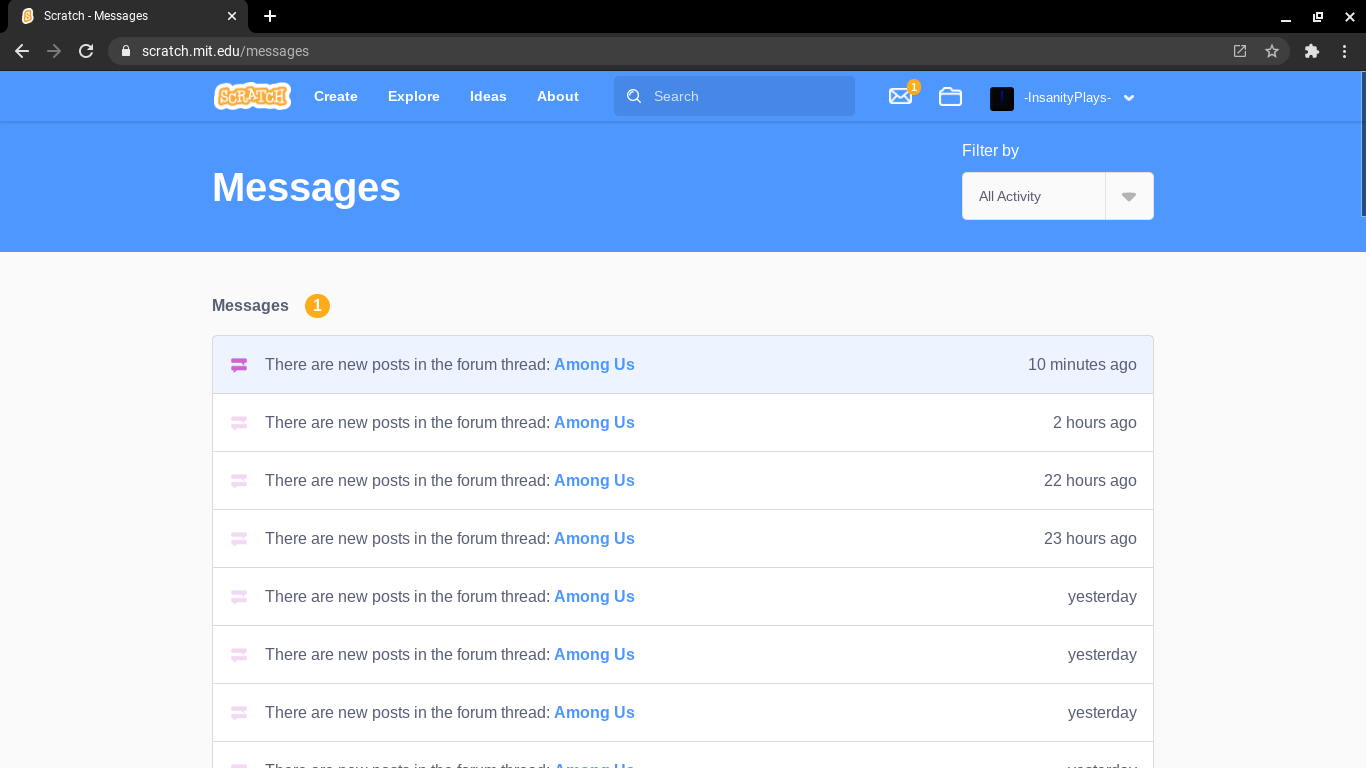
Task: Click the Scratch logo in navbar
Action: [252, 96]
